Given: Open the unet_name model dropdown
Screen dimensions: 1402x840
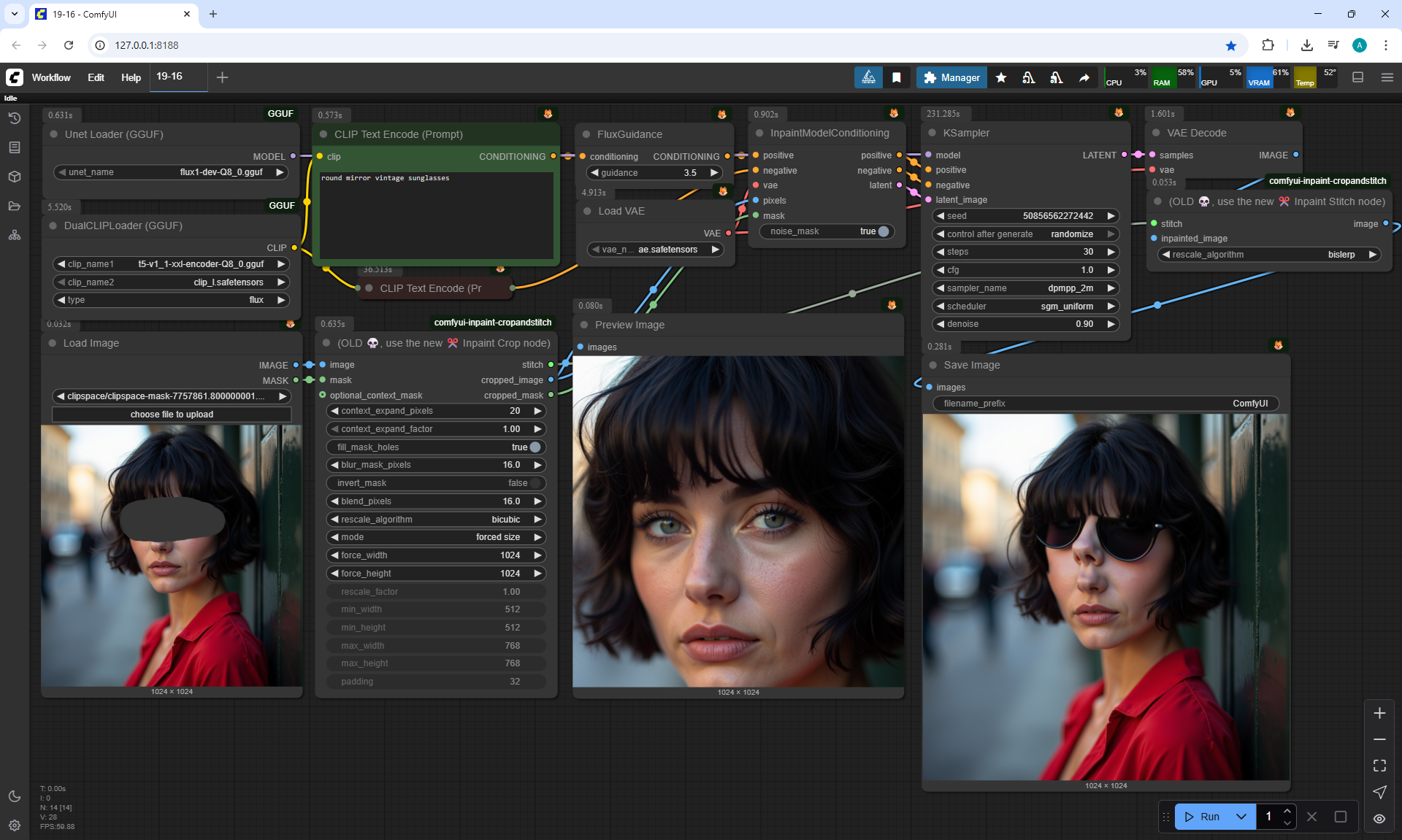Looking at the screenshot, I should coord(171,172).
